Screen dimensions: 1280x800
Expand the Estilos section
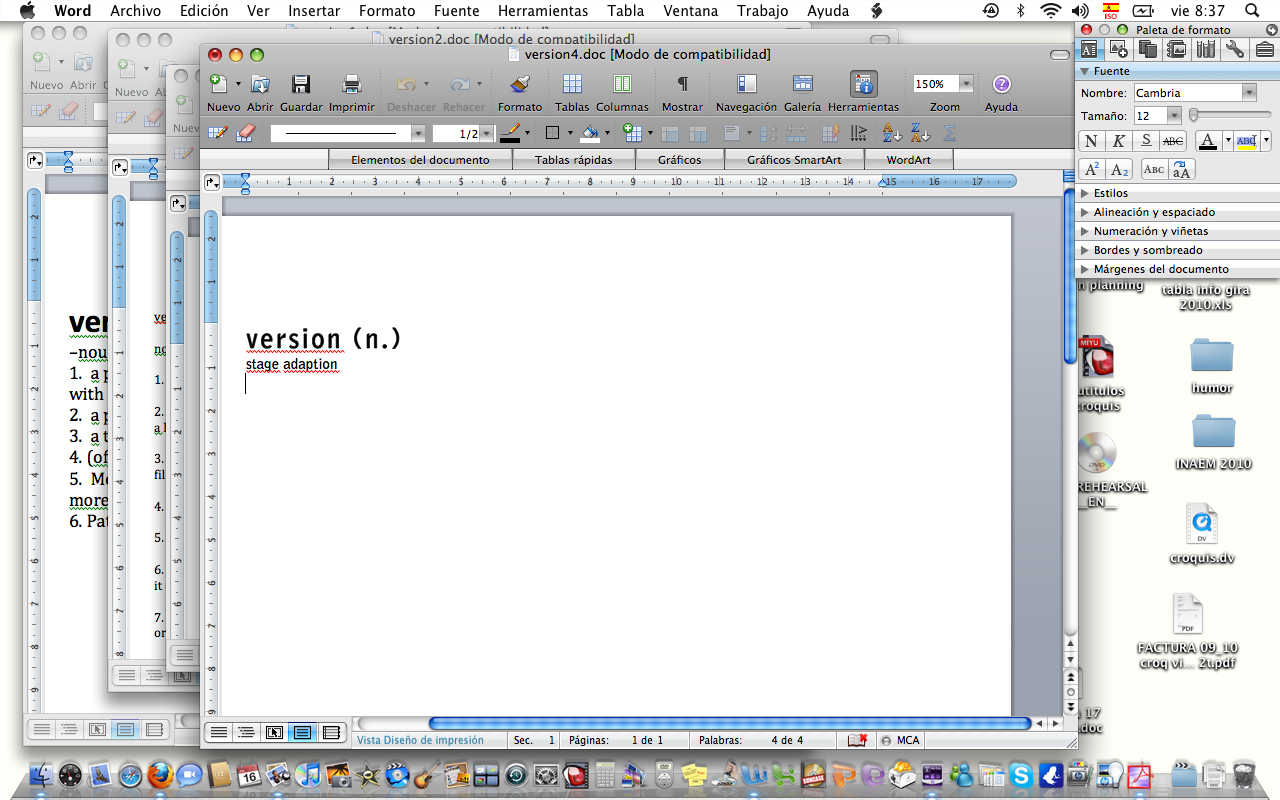(x=1110, y=193)
